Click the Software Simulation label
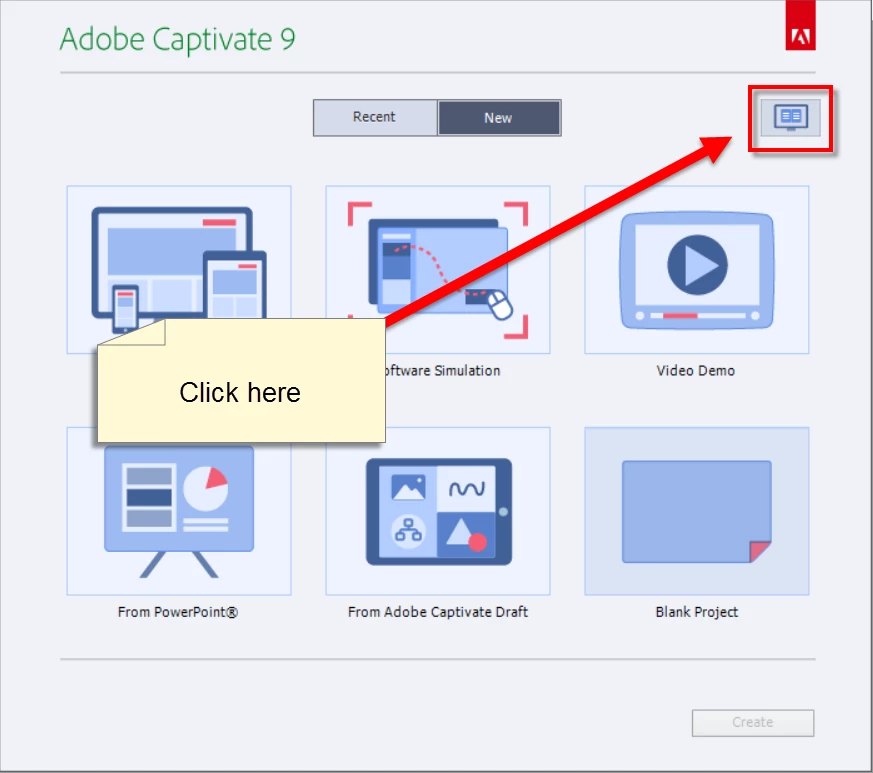873x773 pixels. coord(443,370)
